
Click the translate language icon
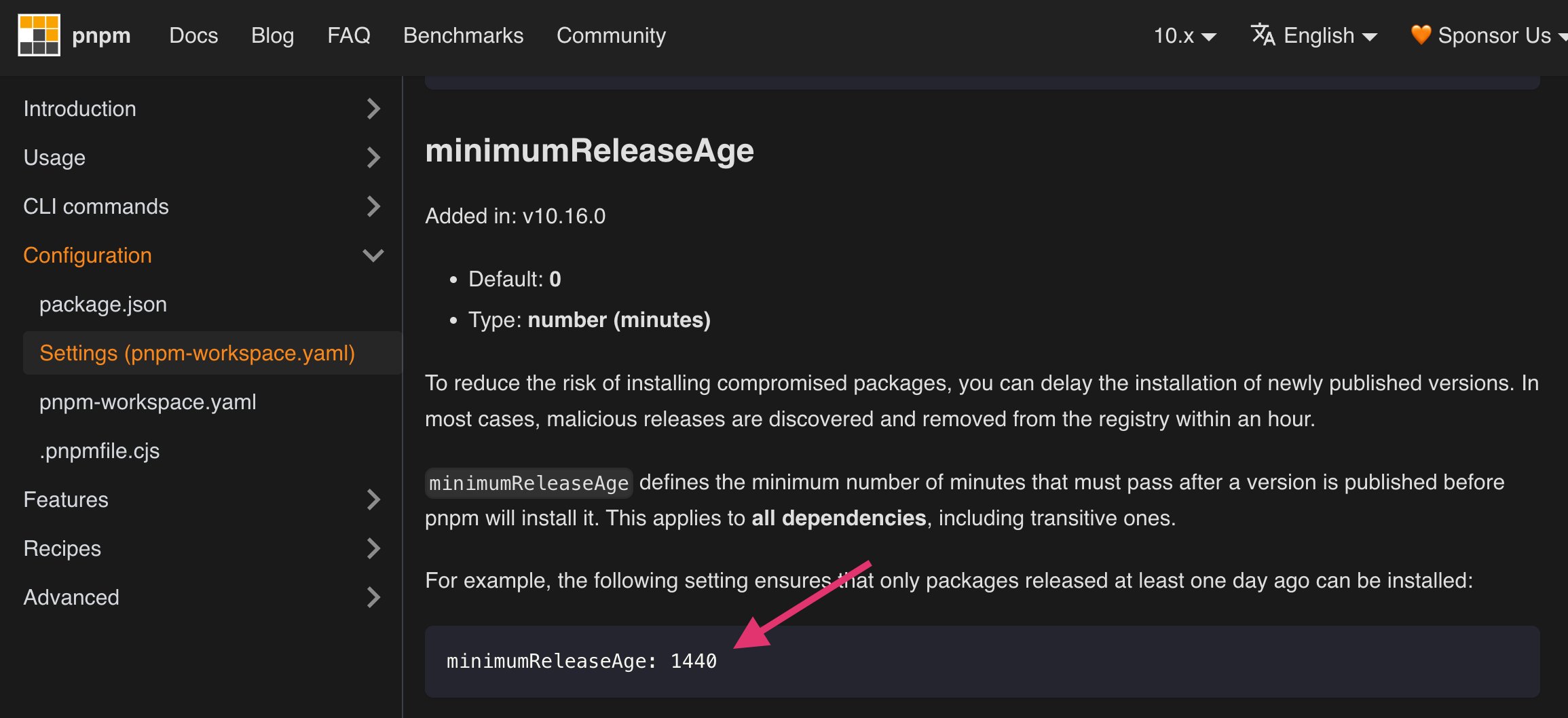tap(1263, 34)
